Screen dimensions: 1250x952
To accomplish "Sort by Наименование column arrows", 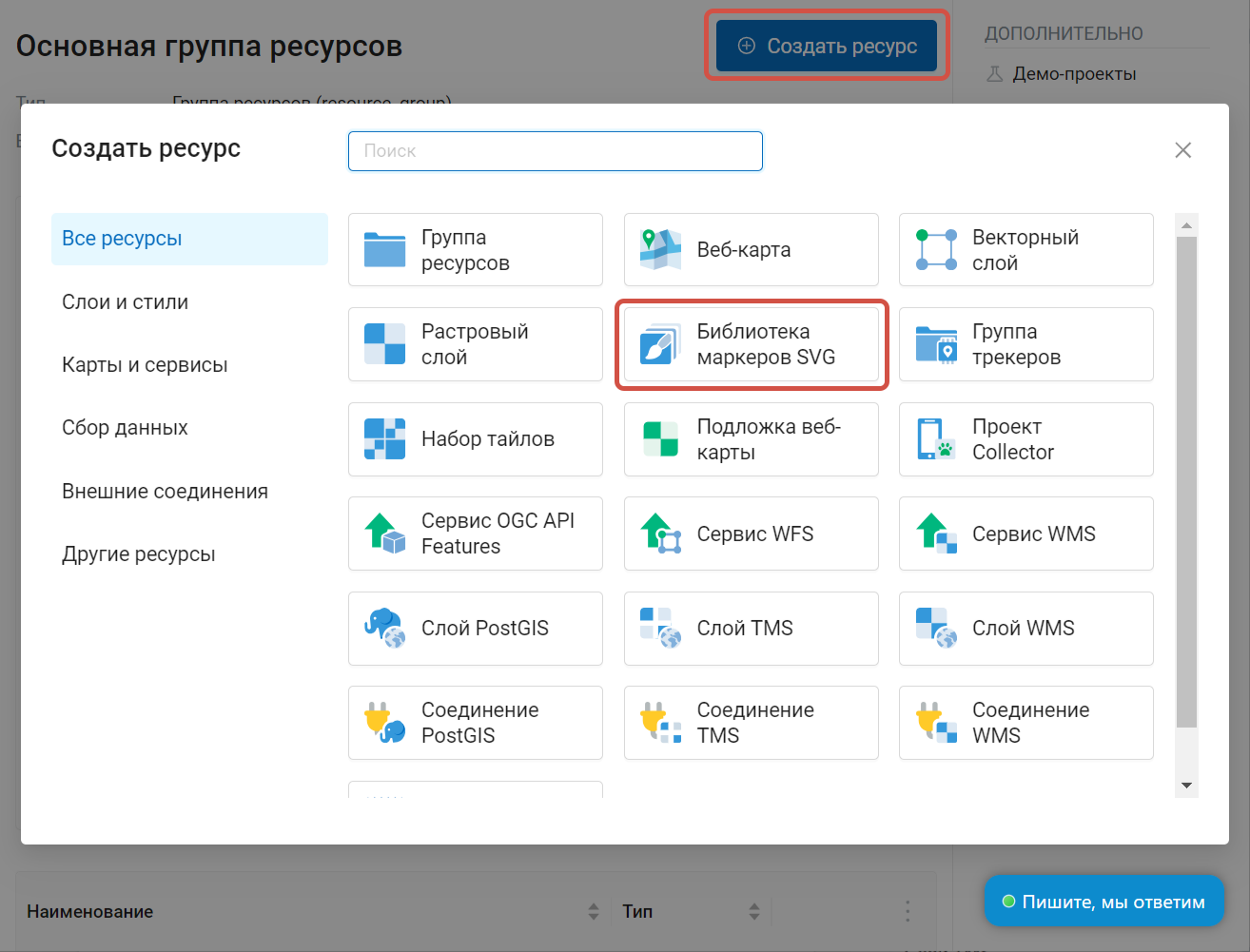I will pyautogui.click(x=594, y=911).
